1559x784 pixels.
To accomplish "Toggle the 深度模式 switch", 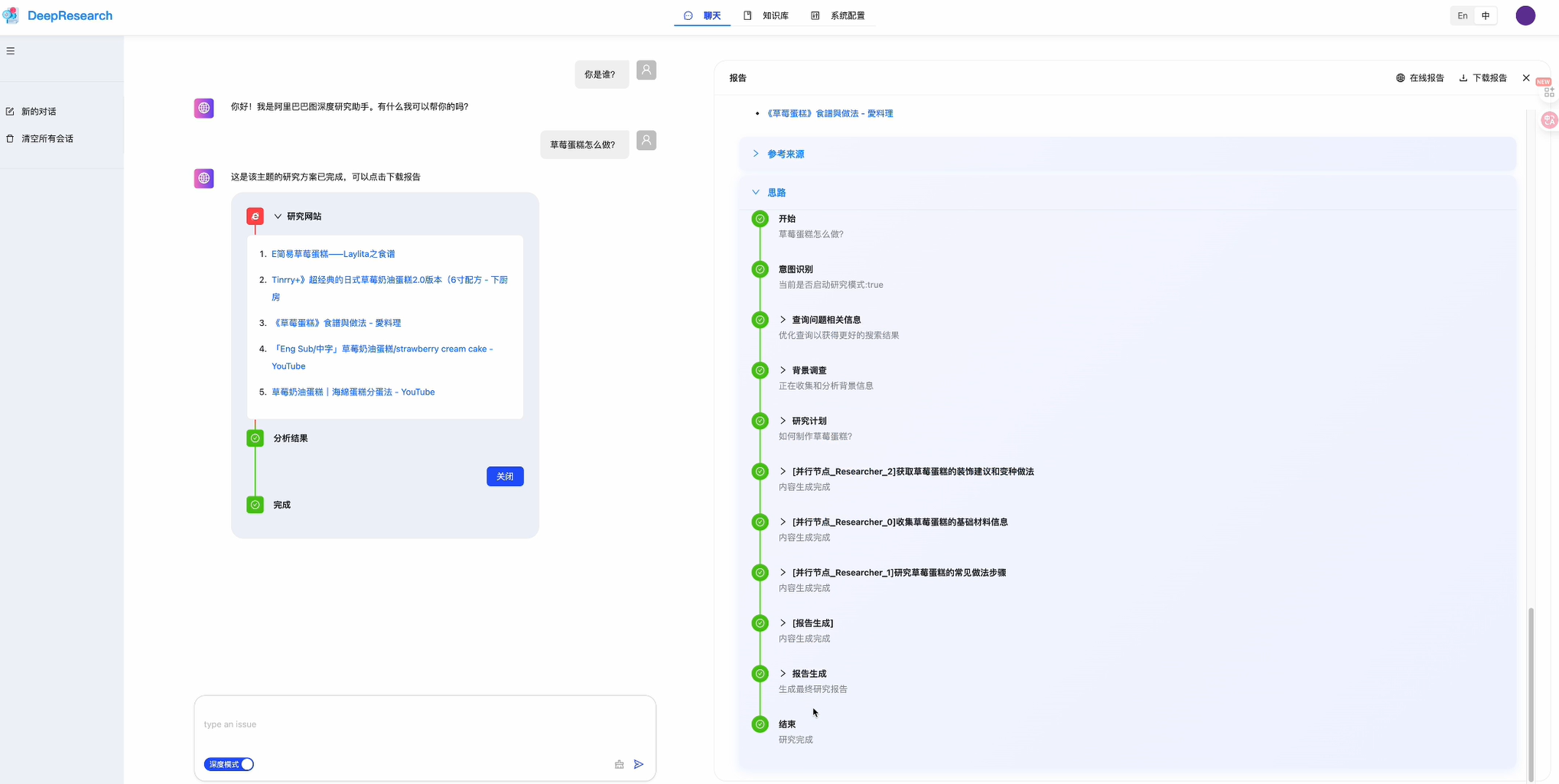I will pyautogui.click(x=229, y=764).
